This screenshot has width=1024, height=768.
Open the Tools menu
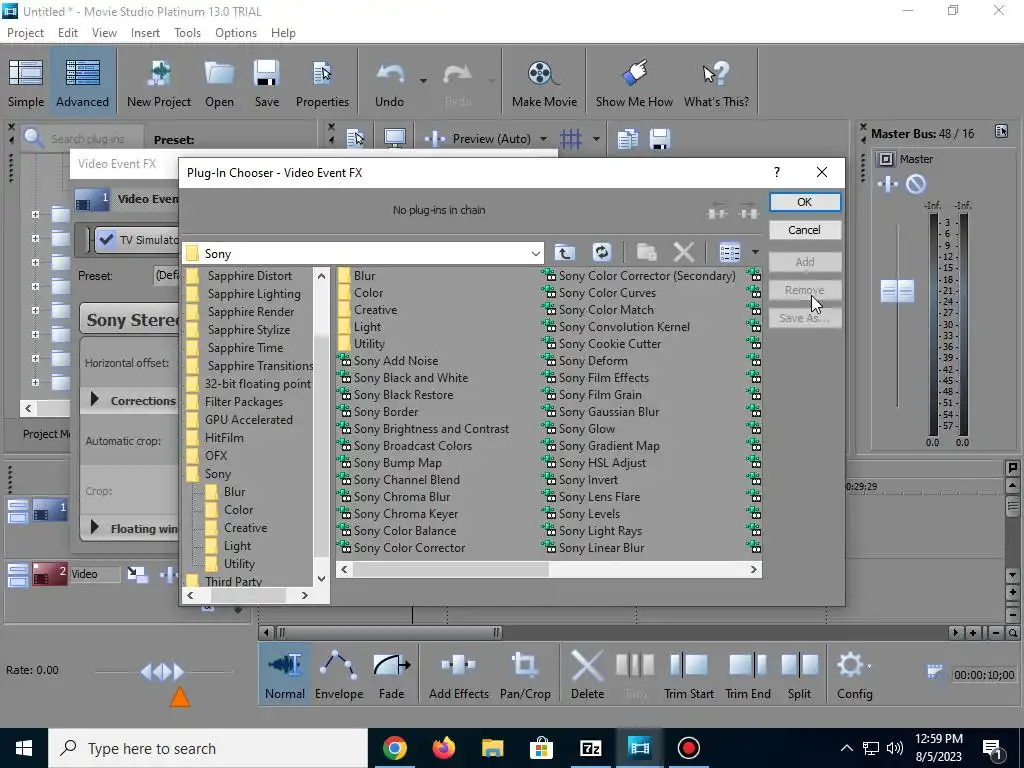click(x=187, y=33)
